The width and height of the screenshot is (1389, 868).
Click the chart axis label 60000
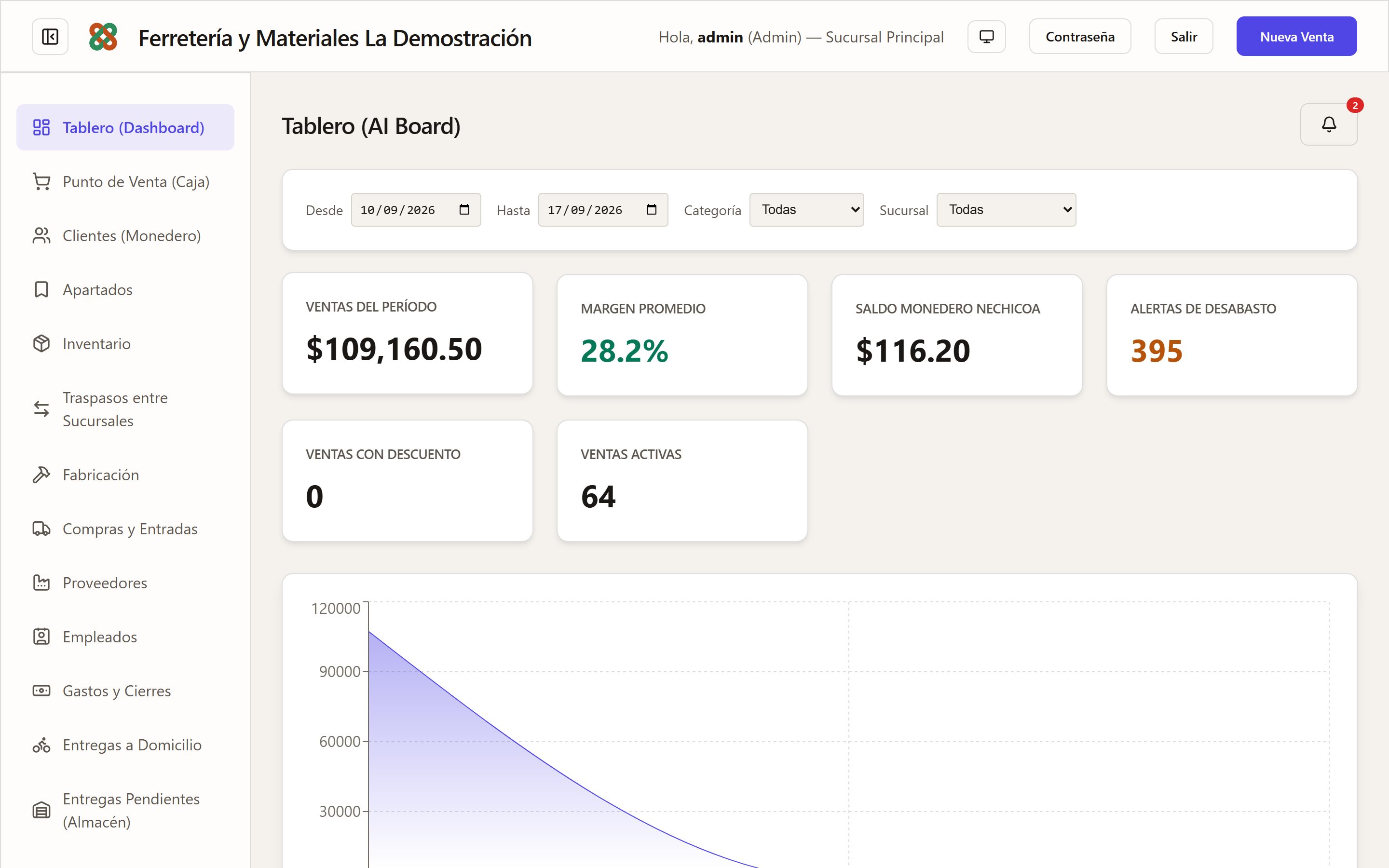tap(340, 742)
